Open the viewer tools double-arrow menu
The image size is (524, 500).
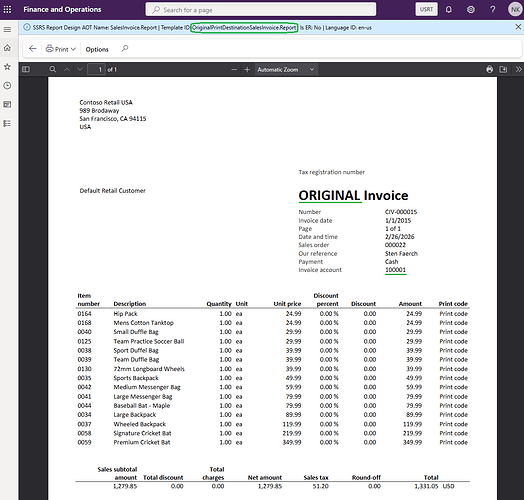click(518, 69)
